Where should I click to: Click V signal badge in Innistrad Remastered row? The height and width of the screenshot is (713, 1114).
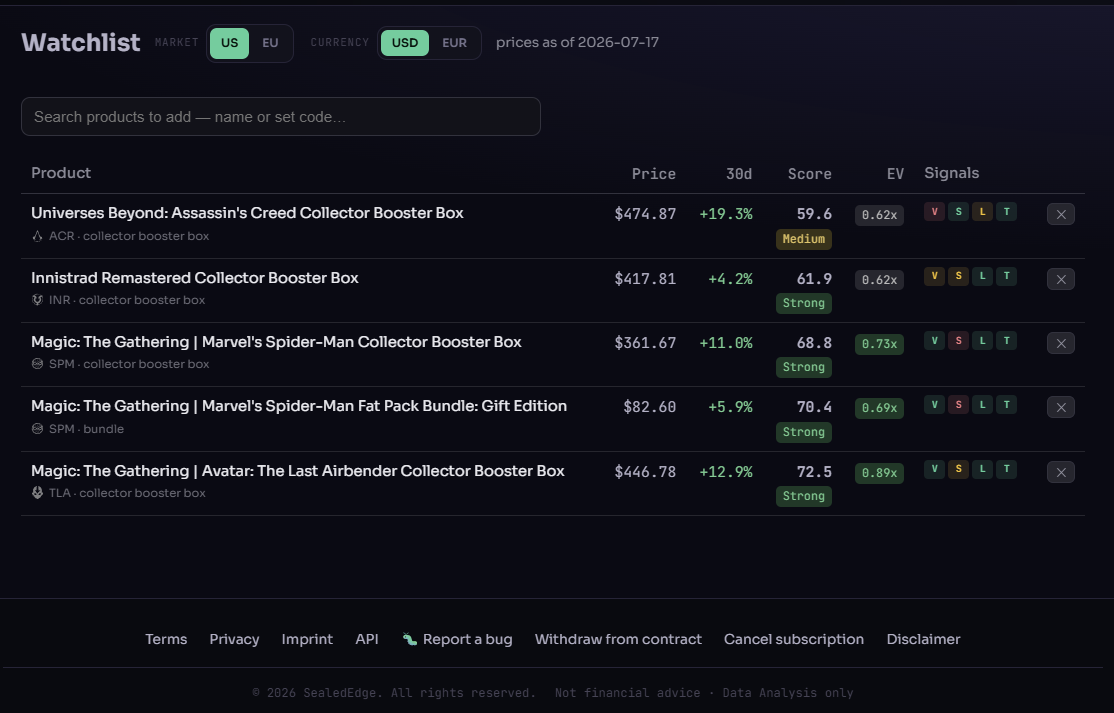pyautogui.click(x=934, y=276)
